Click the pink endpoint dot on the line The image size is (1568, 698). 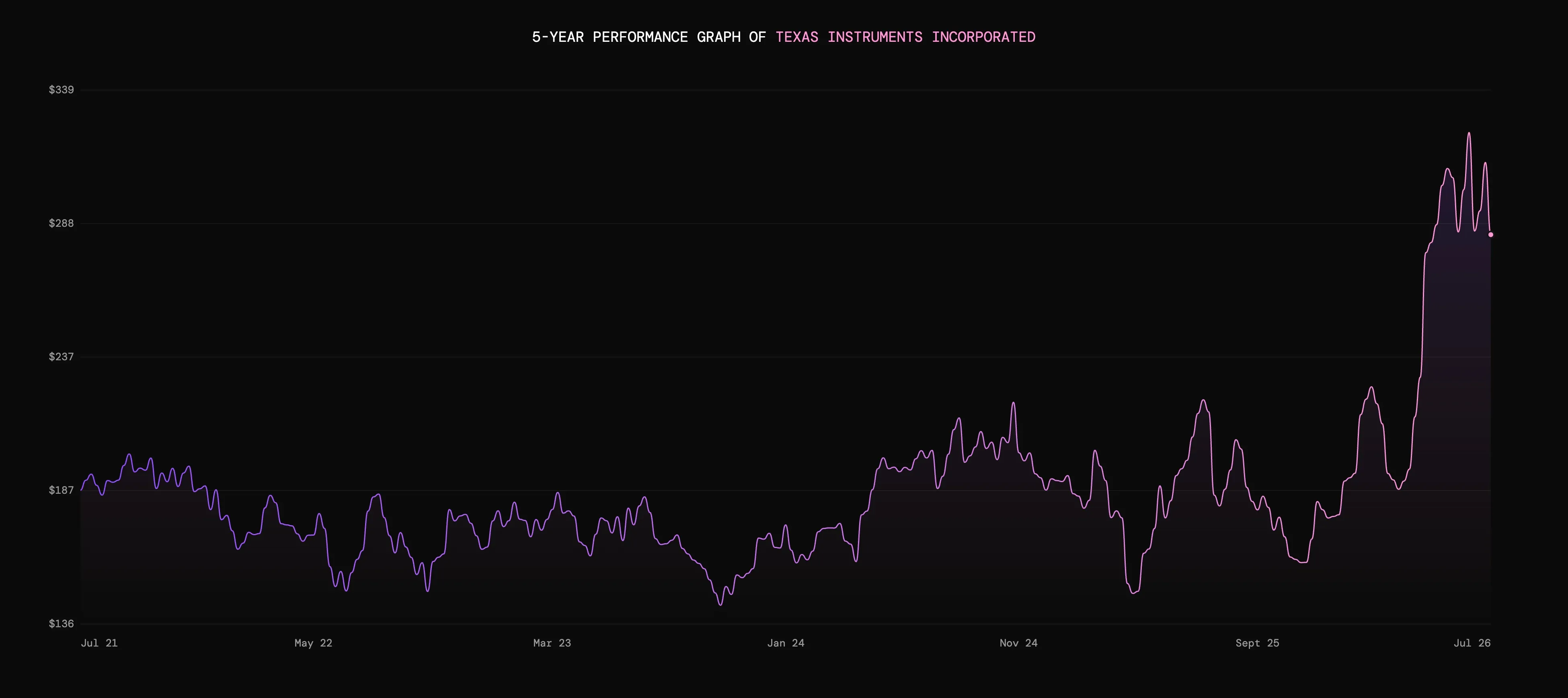pos(1491,235)
